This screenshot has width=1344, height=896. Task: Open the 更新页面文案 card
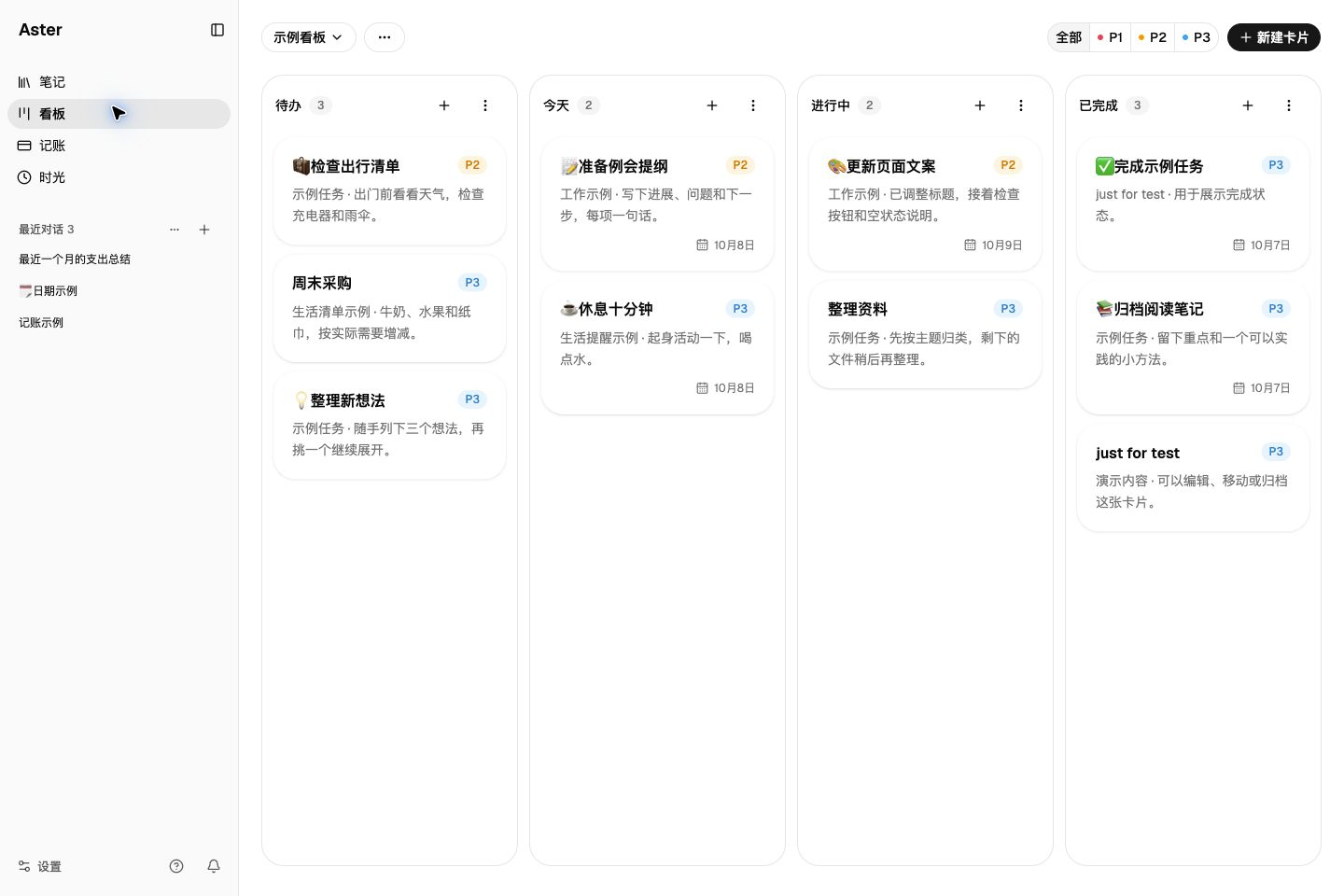(925, 204)
